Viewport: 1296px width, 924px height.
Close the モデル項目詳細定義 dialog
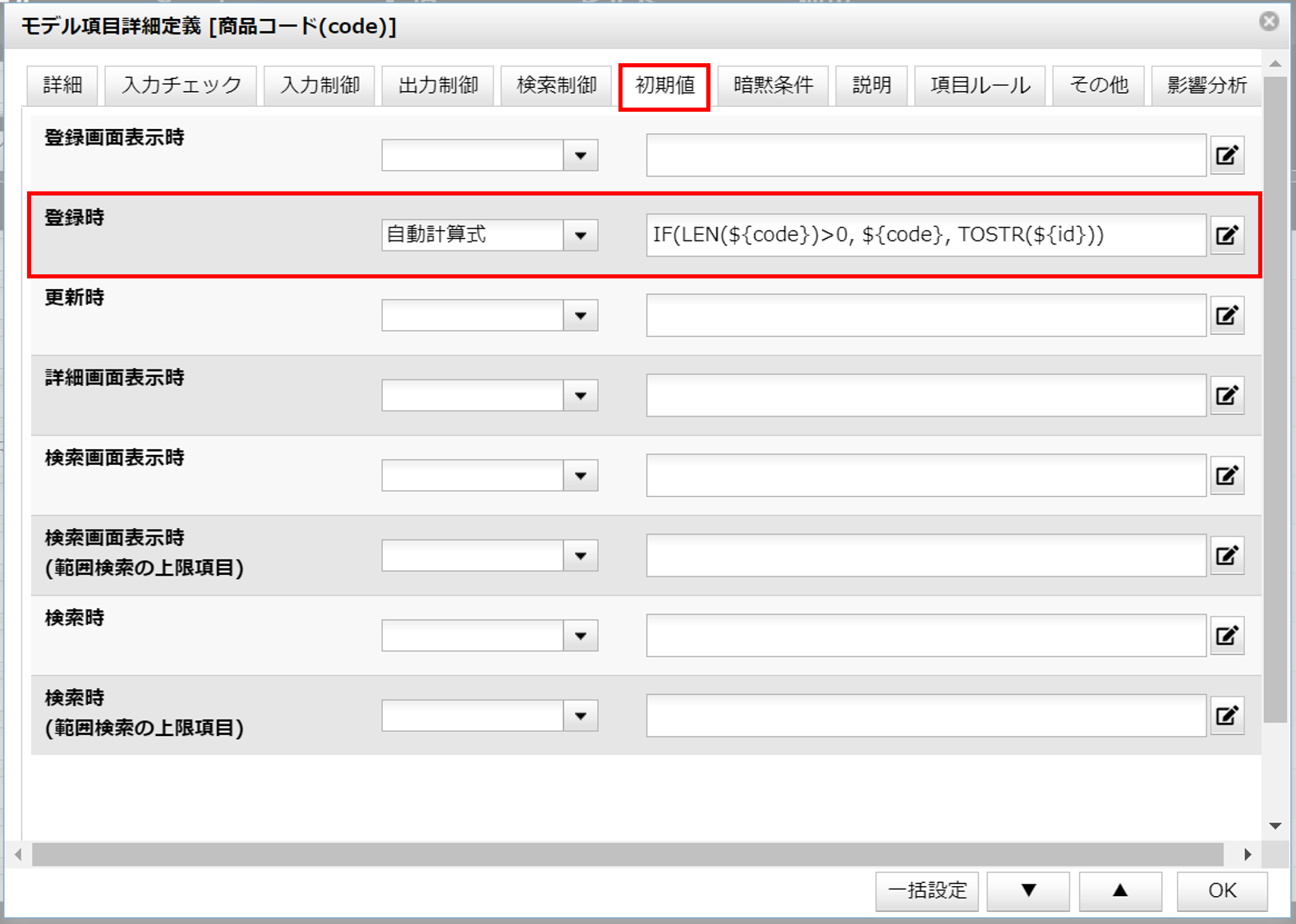tap(1269, 21)
